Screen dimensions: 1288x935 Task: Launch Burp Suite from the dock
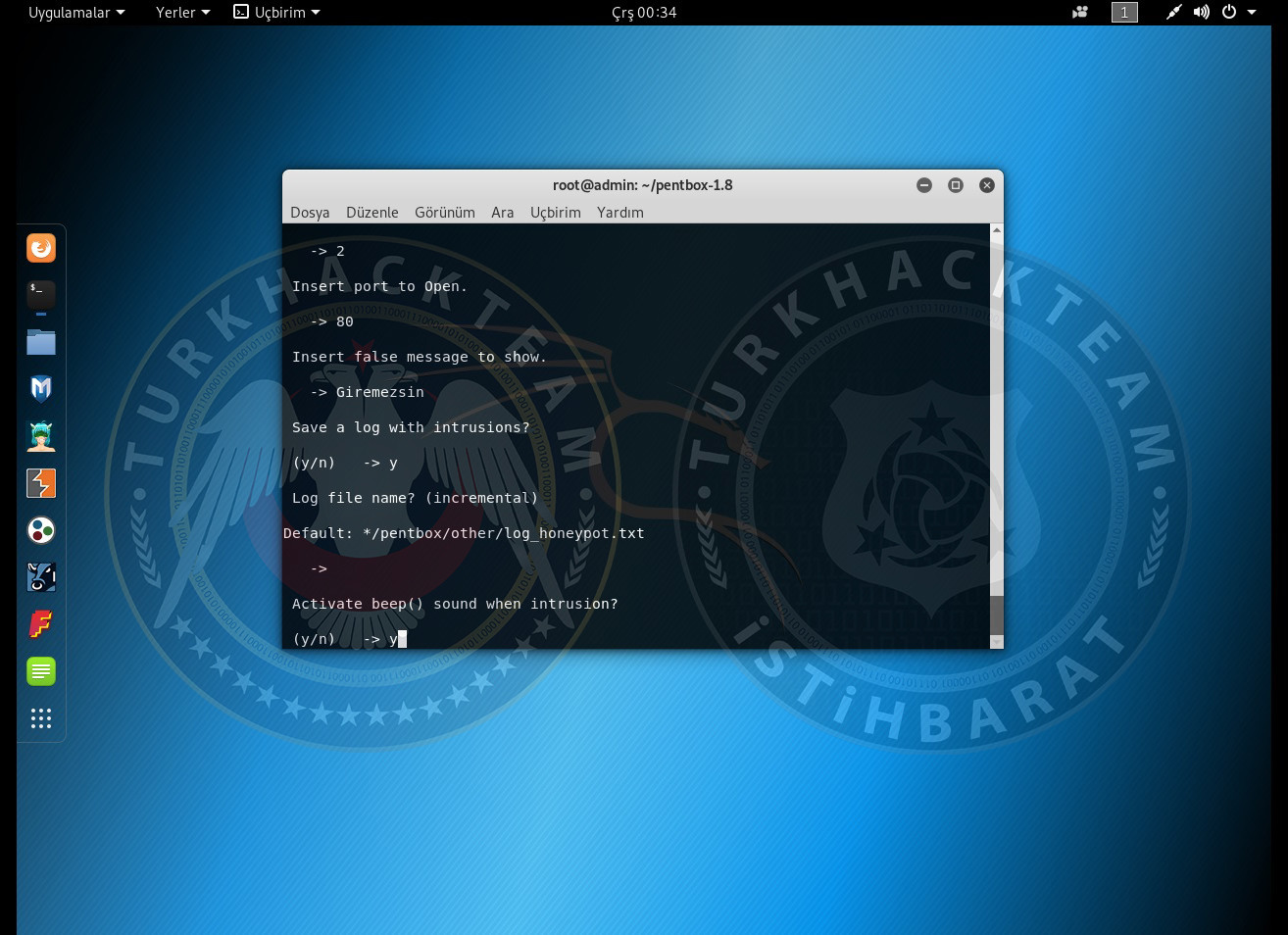point(41,483)
